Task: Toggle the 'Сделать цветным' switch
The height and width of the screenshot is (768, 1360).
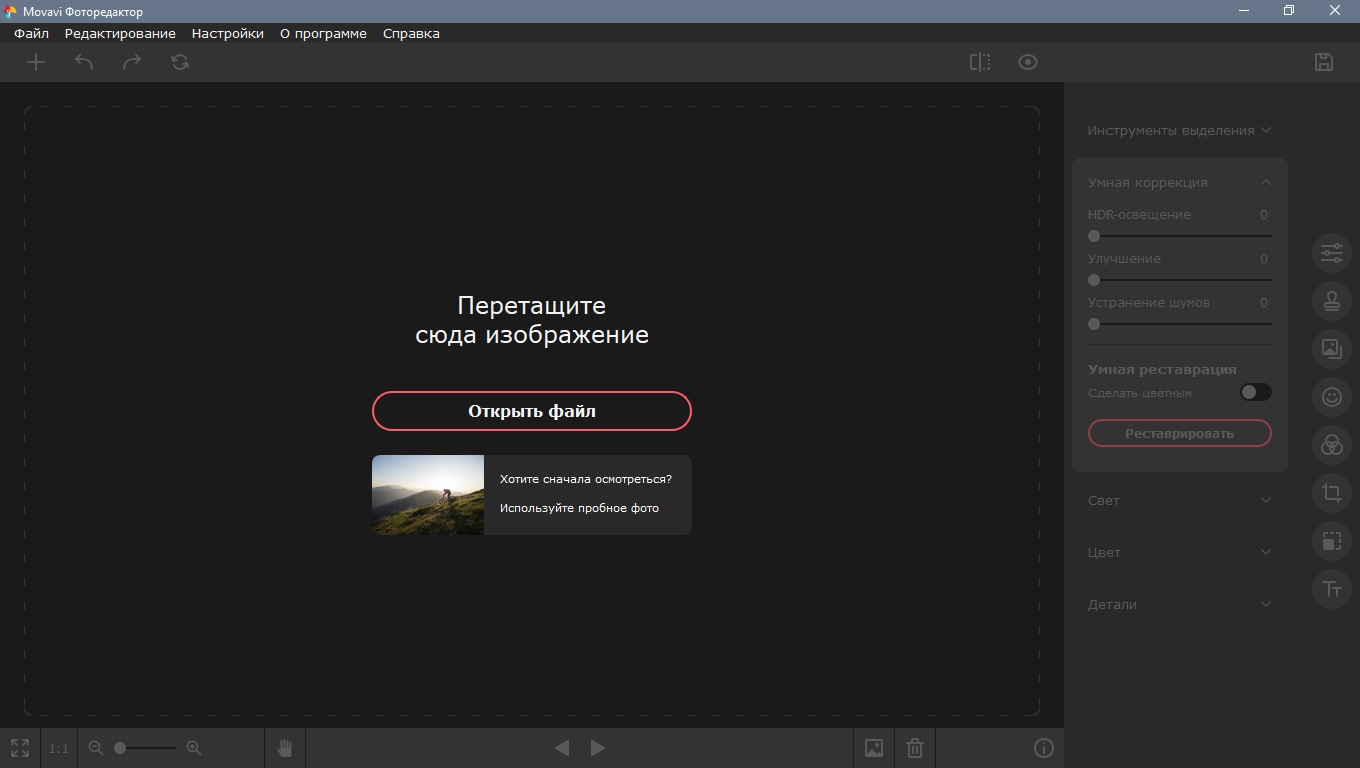Action: [x=1255, y=393]
